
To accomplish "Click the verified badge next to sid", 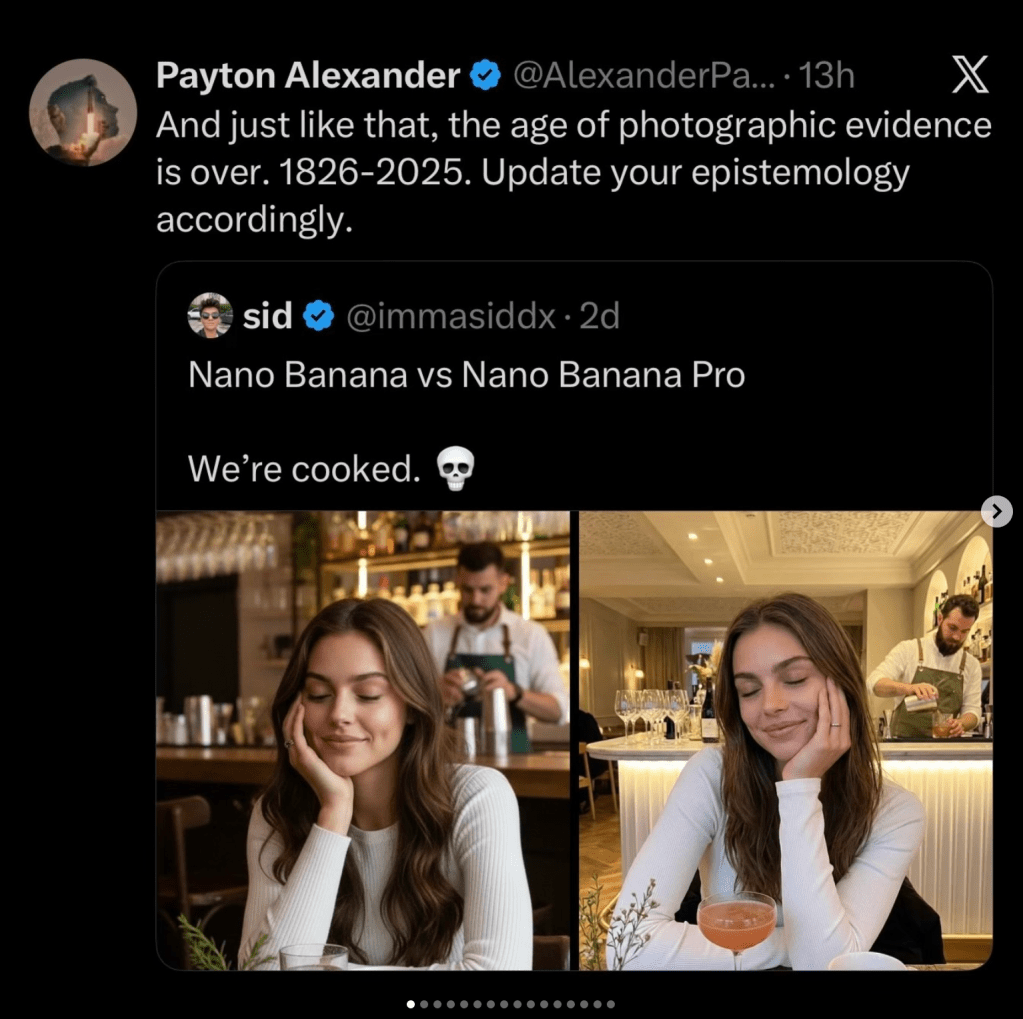I will [x=318, y=316].
